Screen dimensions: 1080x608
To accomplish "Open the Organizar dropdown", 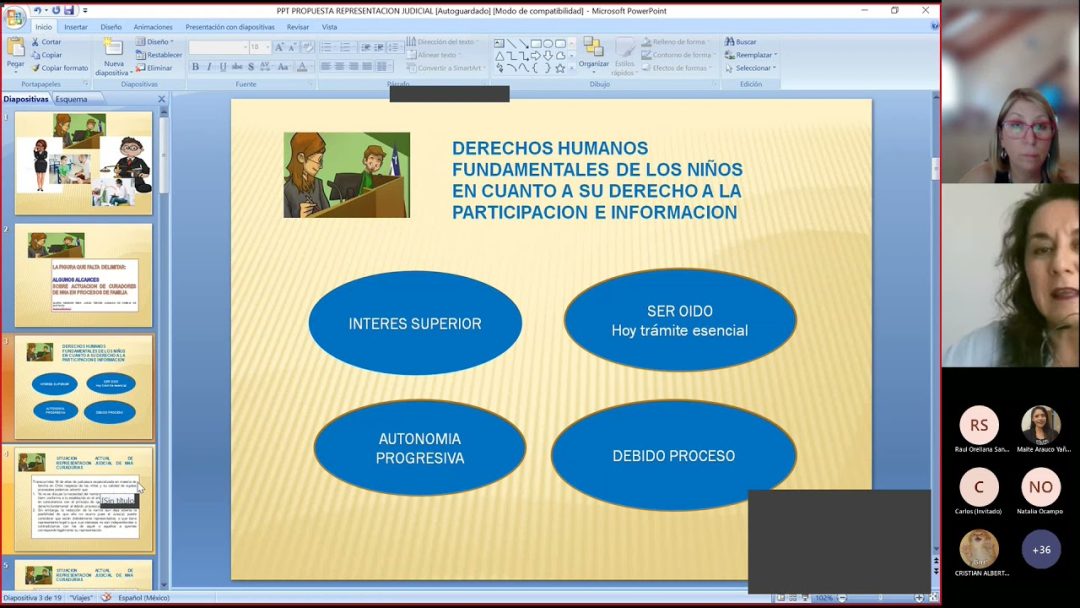I will tap(593, 55).
